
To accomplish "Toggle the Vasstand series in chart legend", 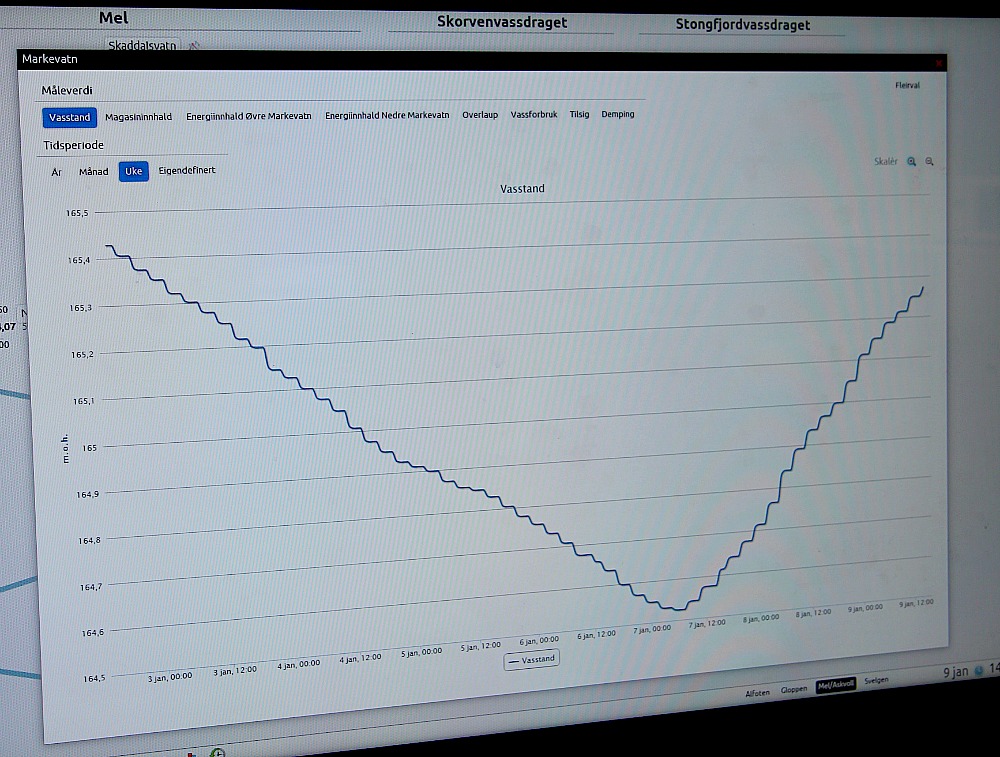I will pyautogui.click(x=532, y=659).
